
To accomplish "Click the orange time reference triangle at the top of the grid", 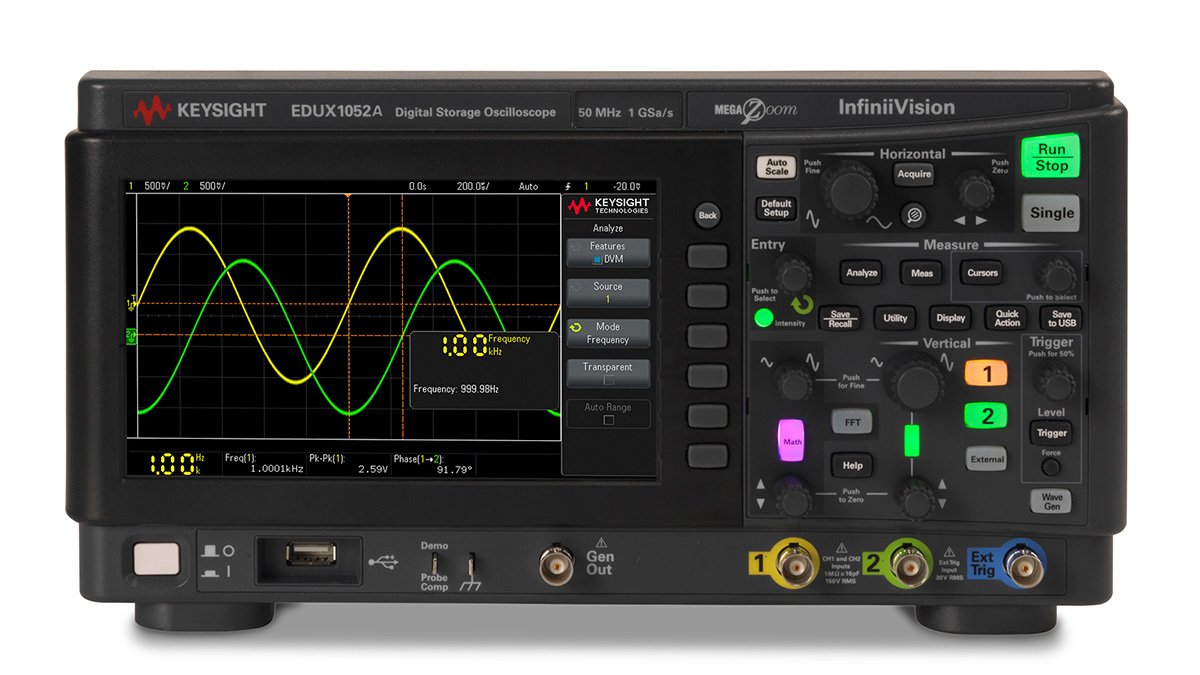I will (347, 195).
